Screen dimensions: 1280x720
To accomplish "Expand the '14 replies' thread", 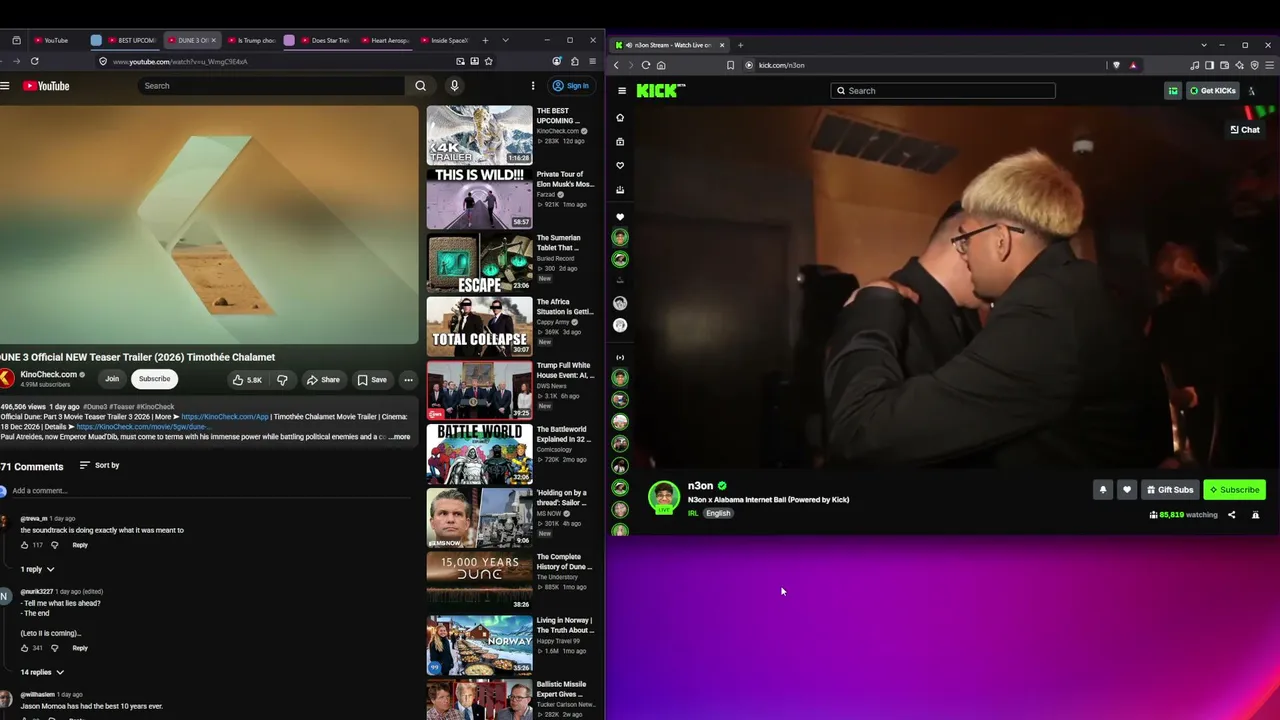I will click(42, 672).
